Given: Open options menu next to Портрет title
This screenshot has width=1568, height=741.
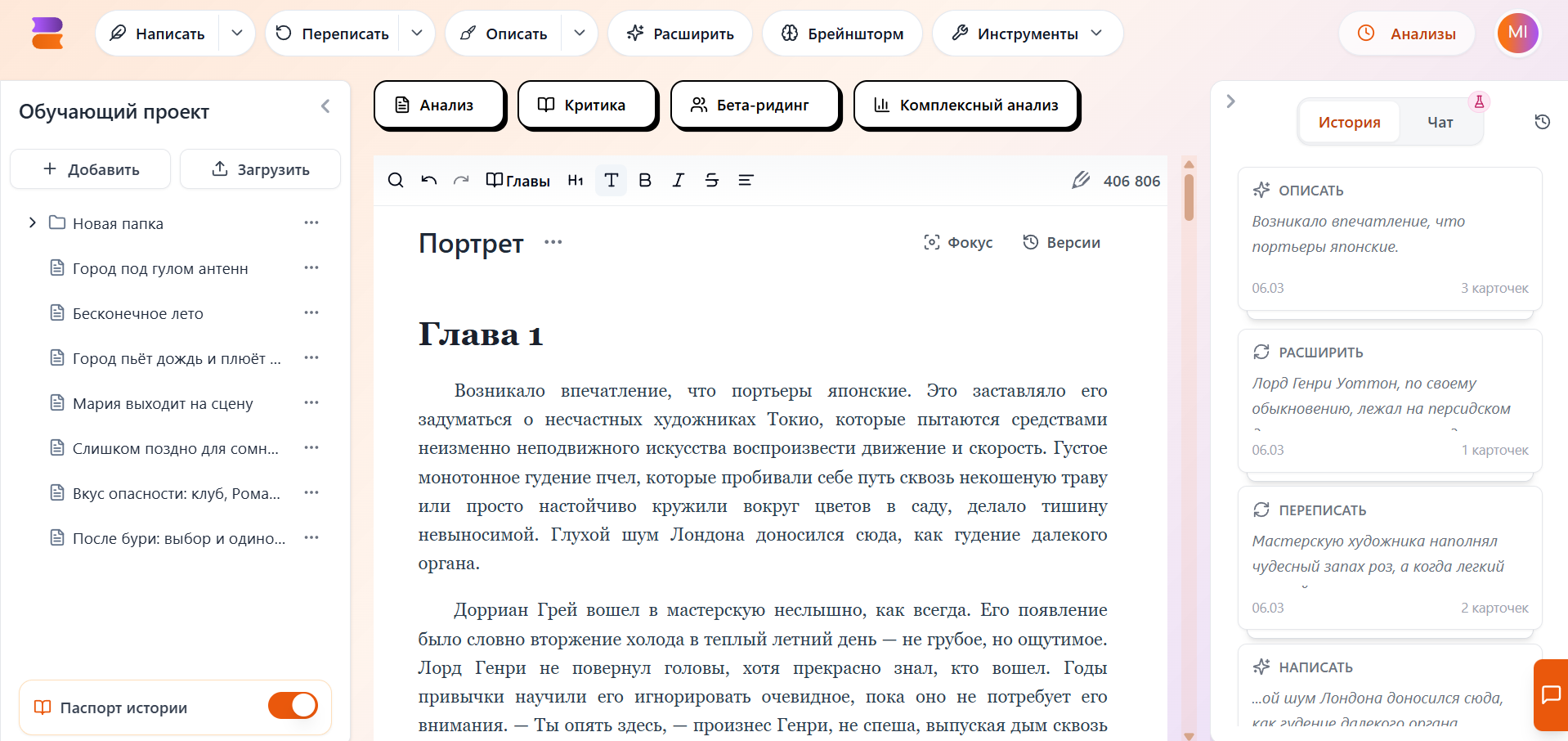Looking at the screenshot, I should (553, 242).
